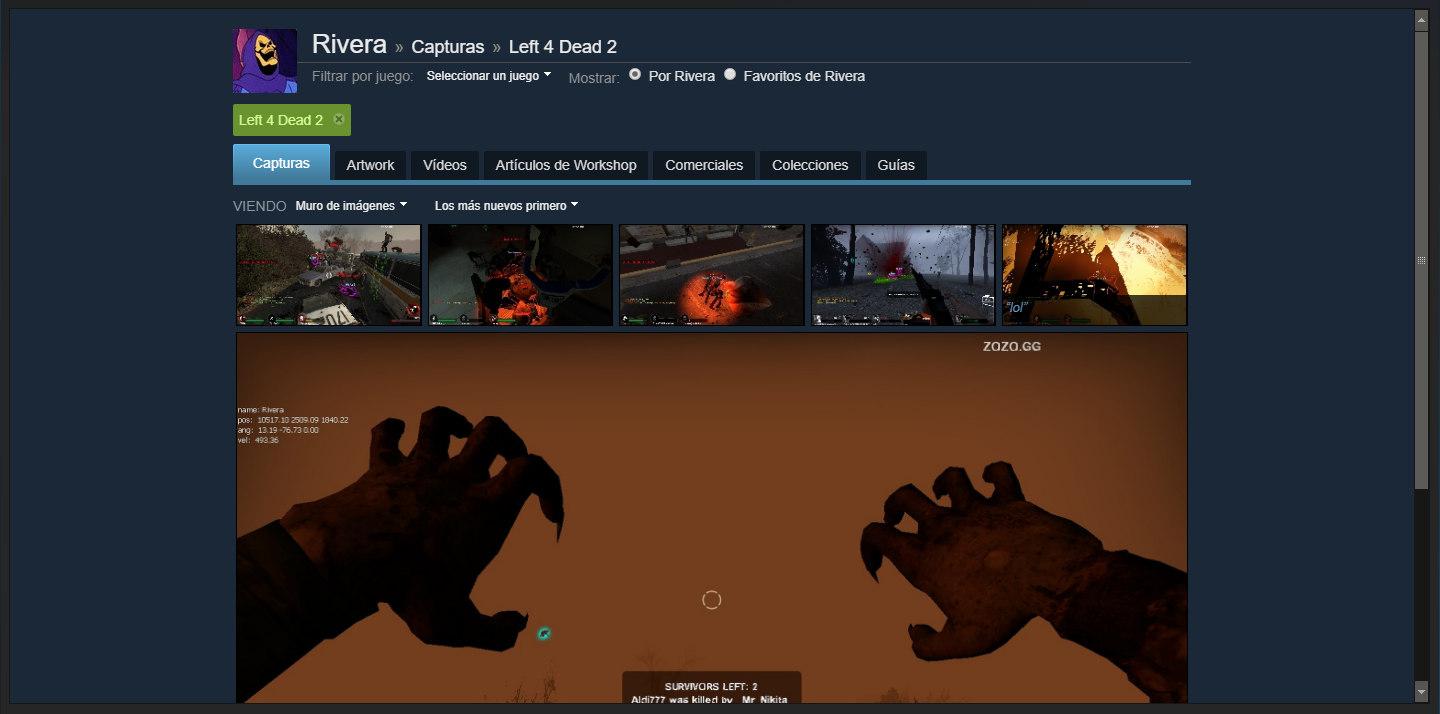
Task: Select the "Favoritos de Rivera" radio button
Action: 730,75
